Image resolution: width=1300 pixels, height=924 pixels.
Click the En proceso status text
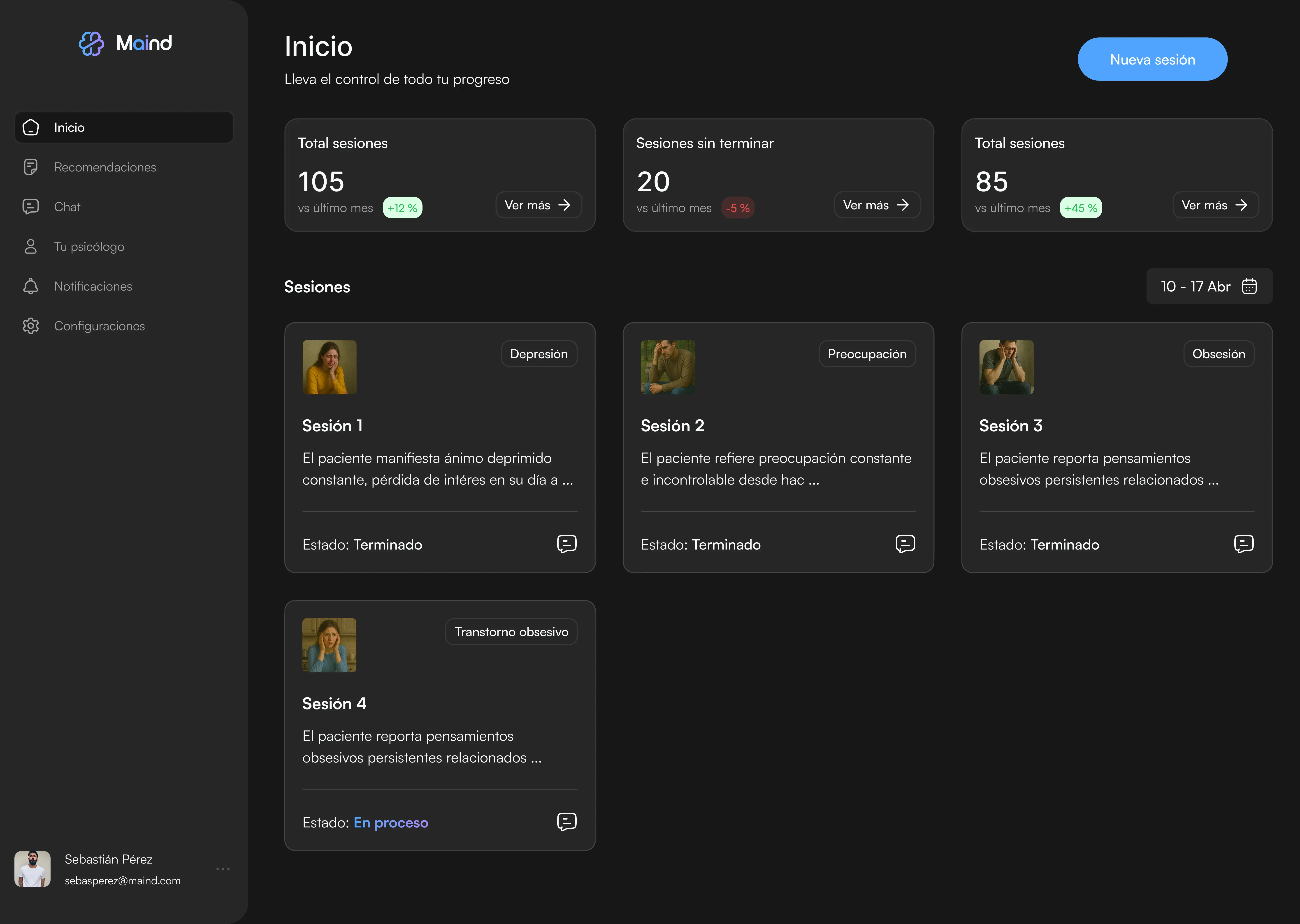[391, 823]
